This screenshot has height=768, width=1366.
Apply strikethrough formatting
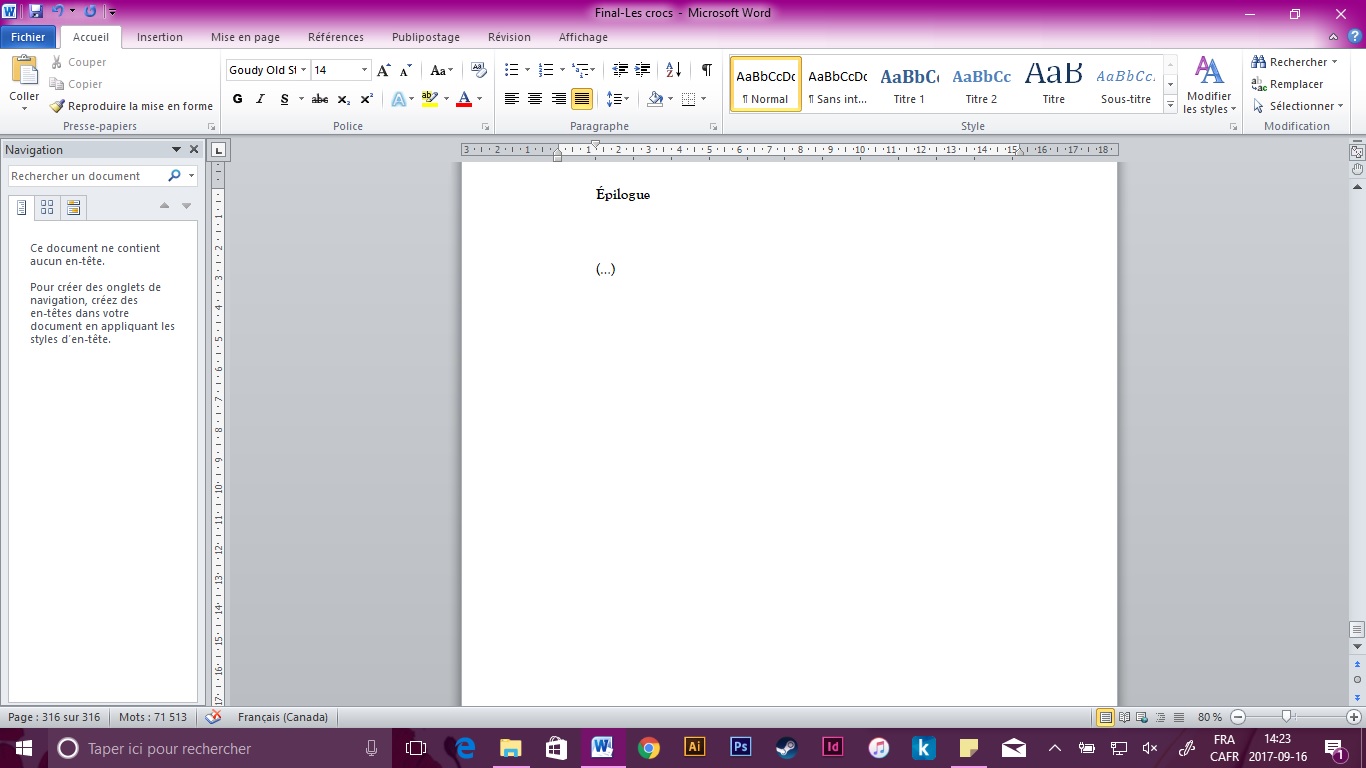click(x=320, y=99)
